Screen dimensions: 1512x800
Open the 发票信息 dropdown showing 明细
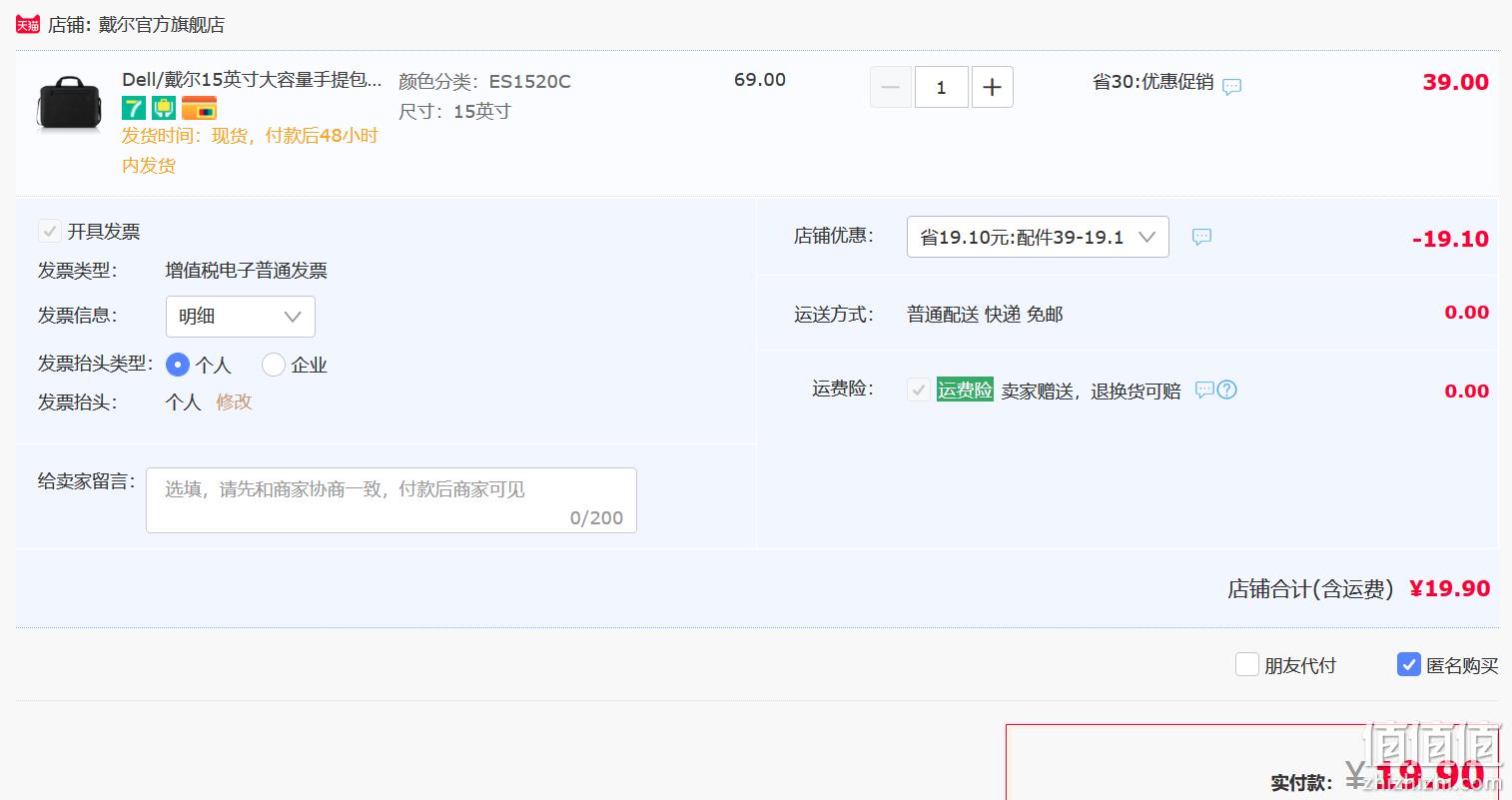point(240,317)
